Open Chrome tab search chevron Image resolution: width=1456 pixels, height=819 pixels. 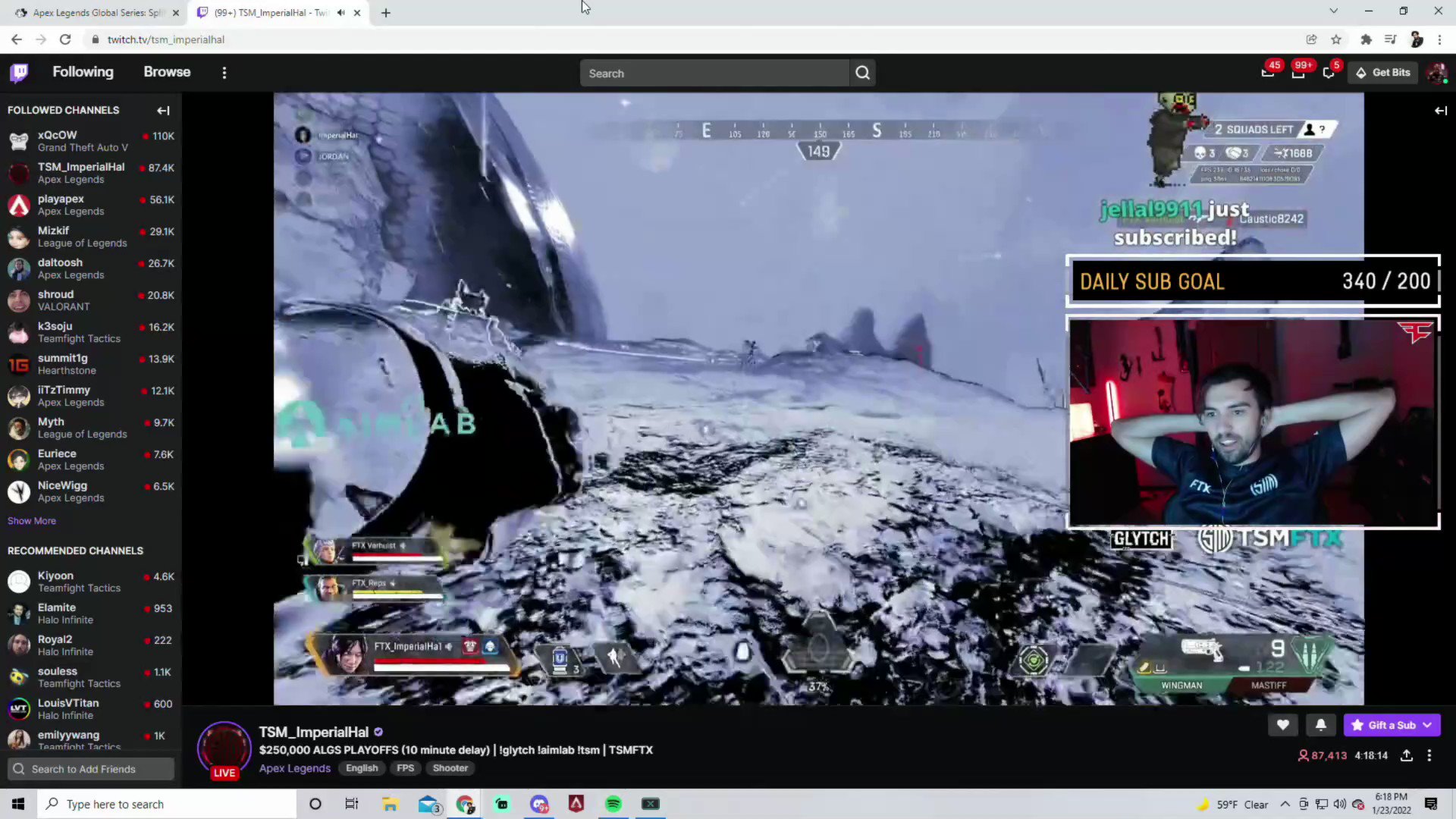[x=1333, y=11]
